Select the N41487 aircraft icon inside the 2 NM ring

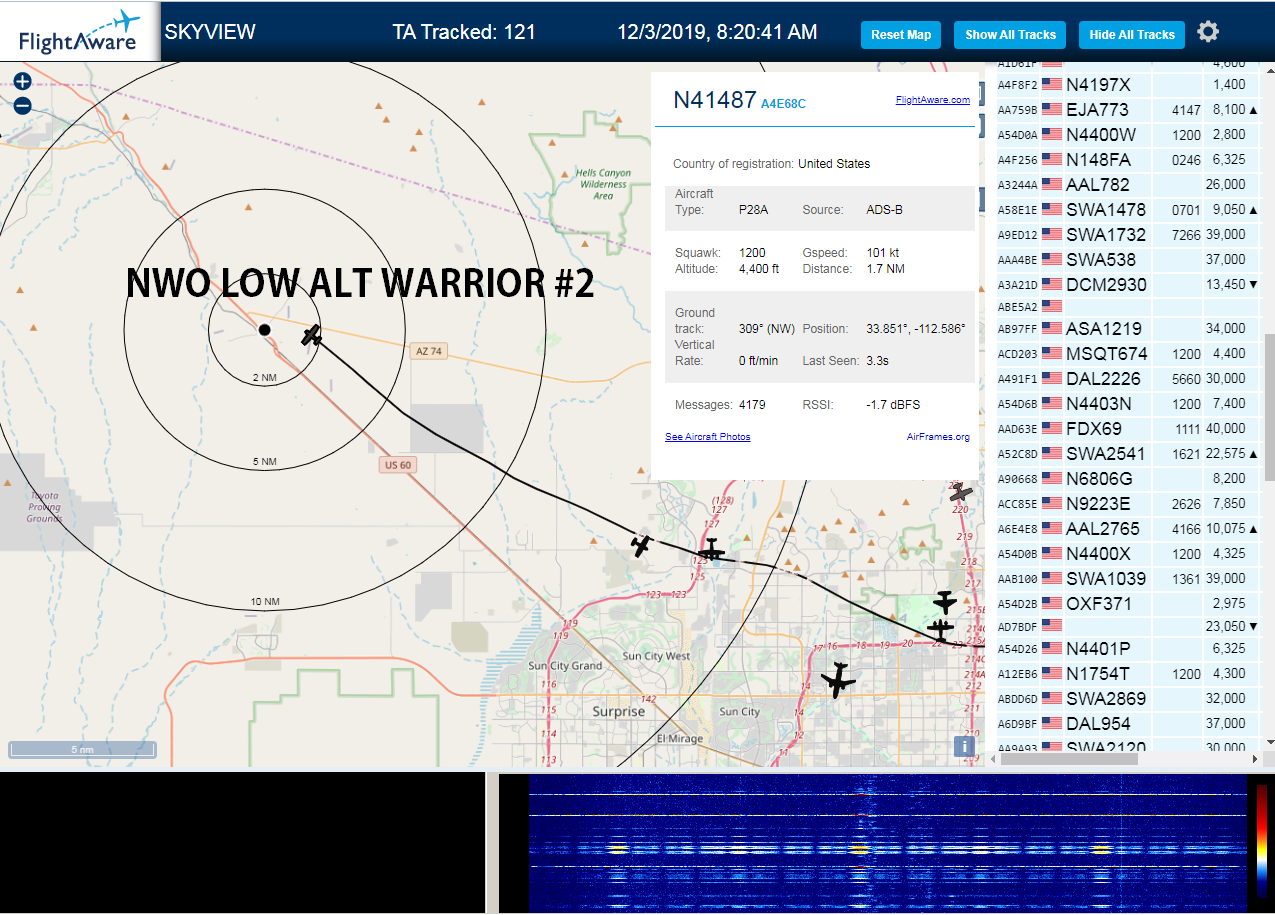[312, 335]
